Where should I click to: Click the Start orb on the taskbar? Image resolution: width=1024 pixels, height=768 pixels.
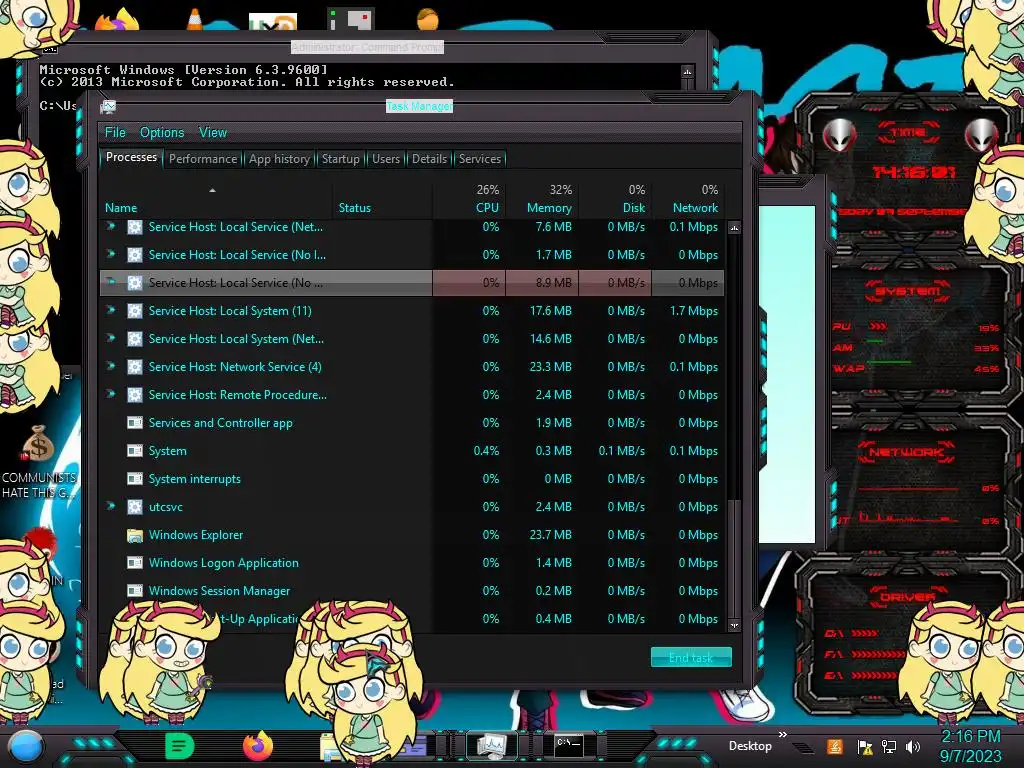coord(26,748)
